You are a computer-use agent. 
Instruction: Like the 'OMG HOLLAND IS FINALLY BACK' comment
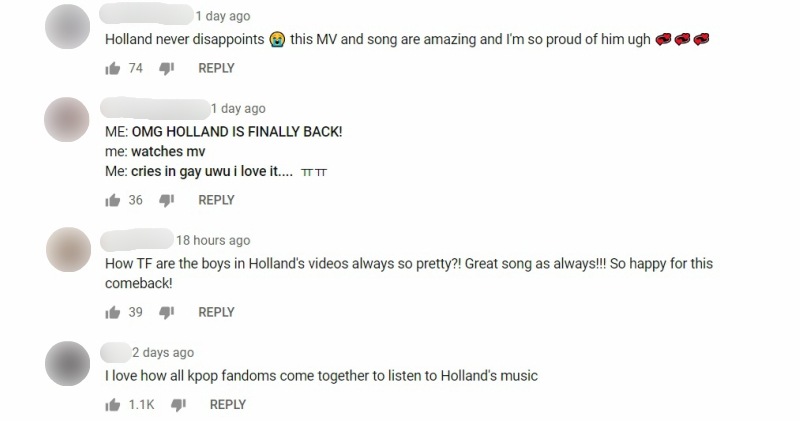112,201
